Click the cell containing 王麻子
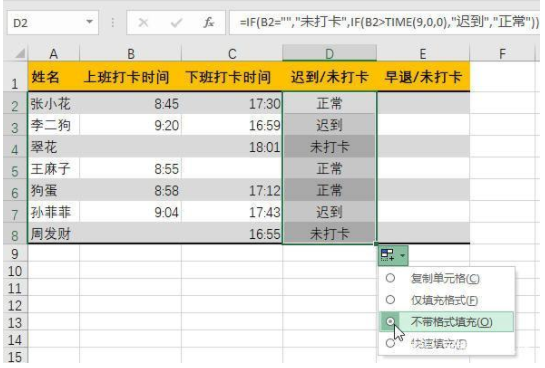Image resolution: width=545 pixels, height=368 pixels. 54,168
